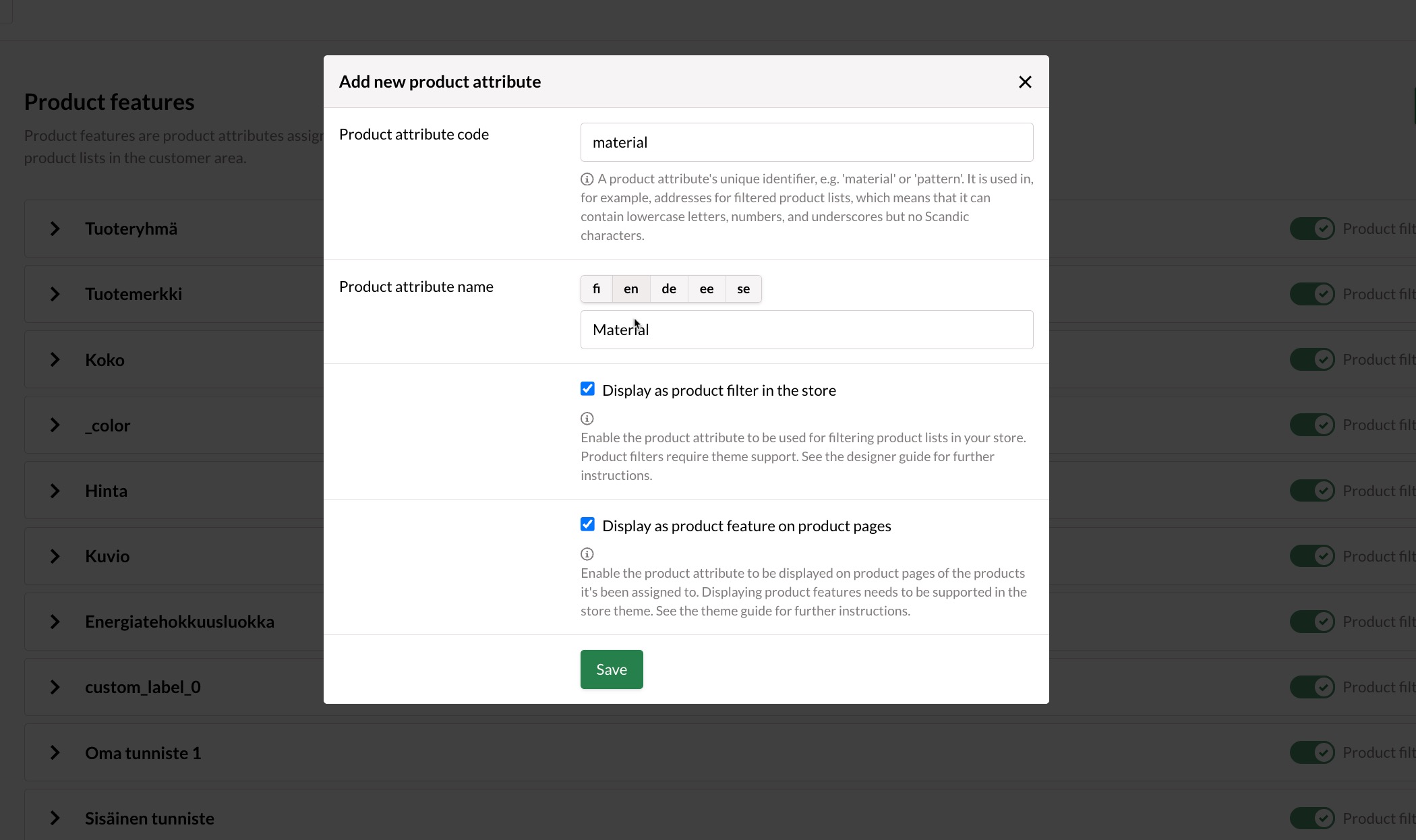
Task: Switch to the de language tab
Action: pyautogui.click(x=668, y=289)
